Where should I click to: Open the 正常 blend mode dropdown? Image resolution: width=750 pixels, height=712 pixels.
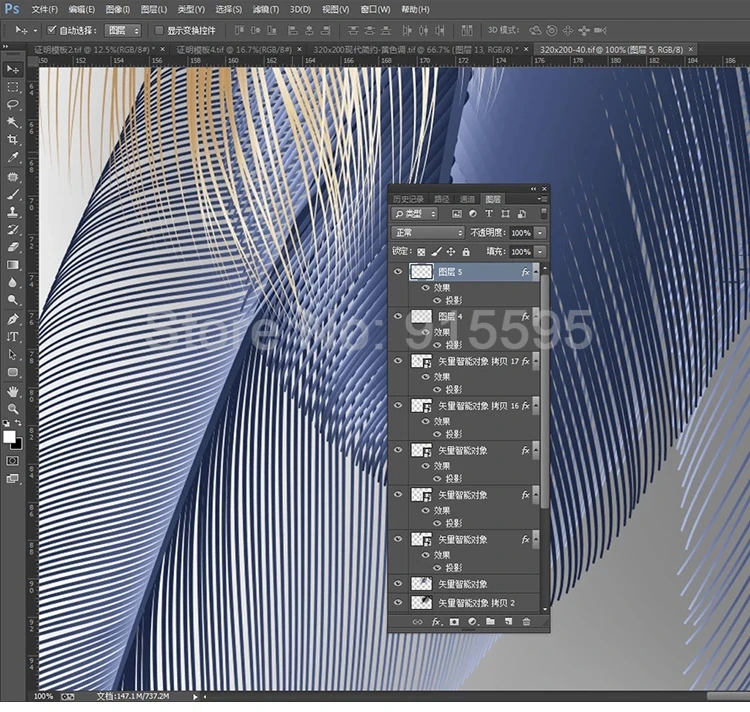tap(429, 232)
